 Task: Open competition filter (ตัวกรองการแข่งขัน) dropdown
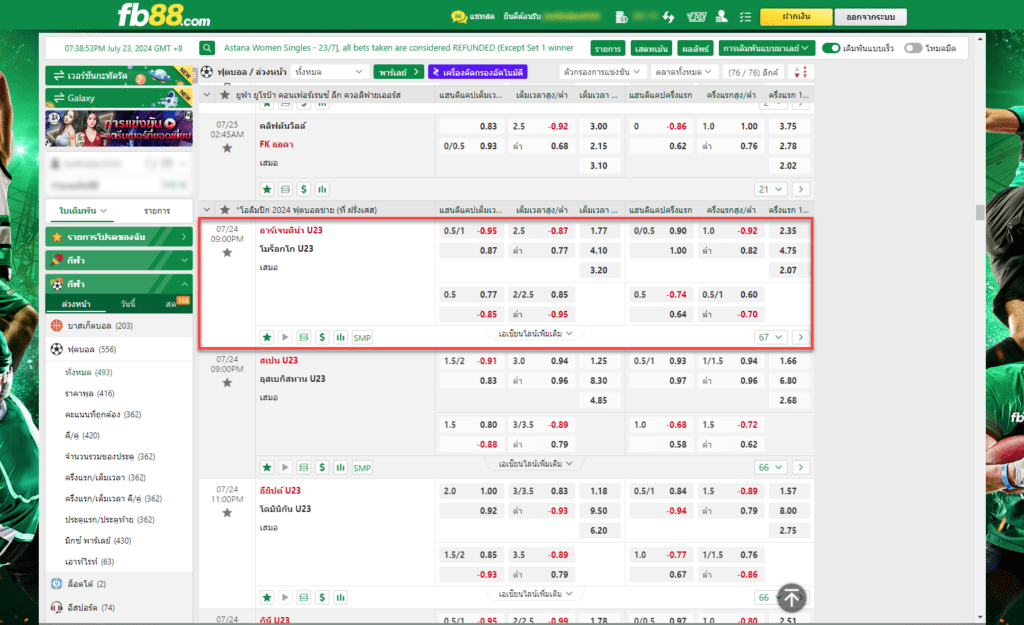601,72
